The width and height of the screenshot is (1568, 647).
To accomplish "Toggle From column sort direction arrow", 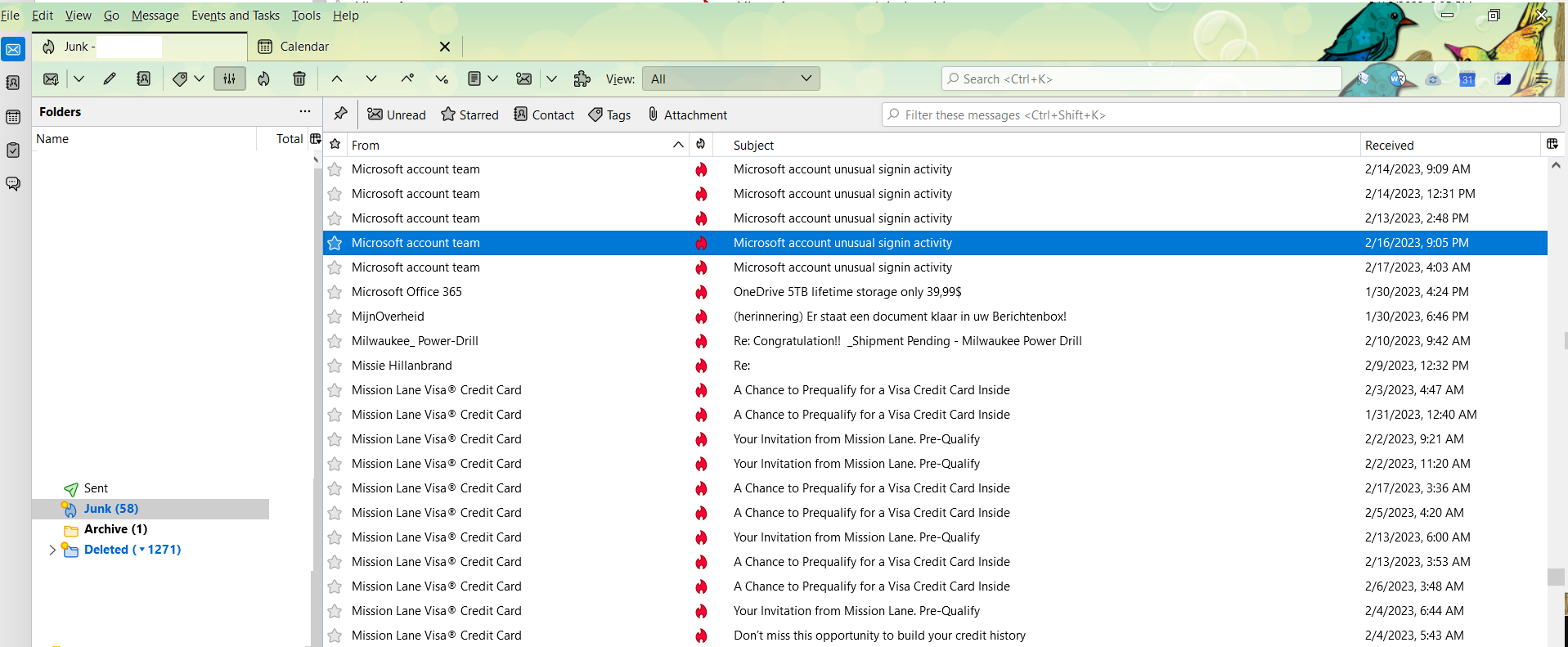I will [678, 145].
